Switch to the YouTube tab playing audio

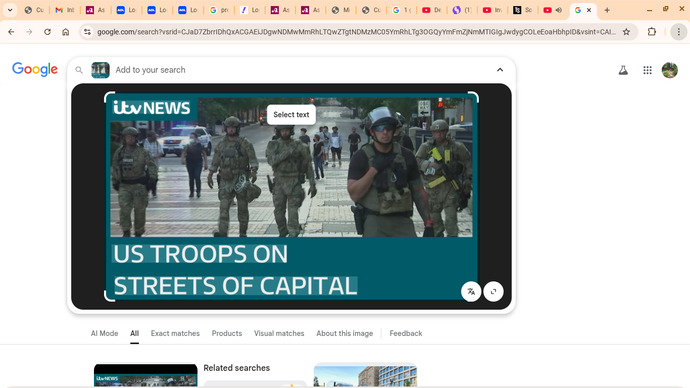click(553, 10)
